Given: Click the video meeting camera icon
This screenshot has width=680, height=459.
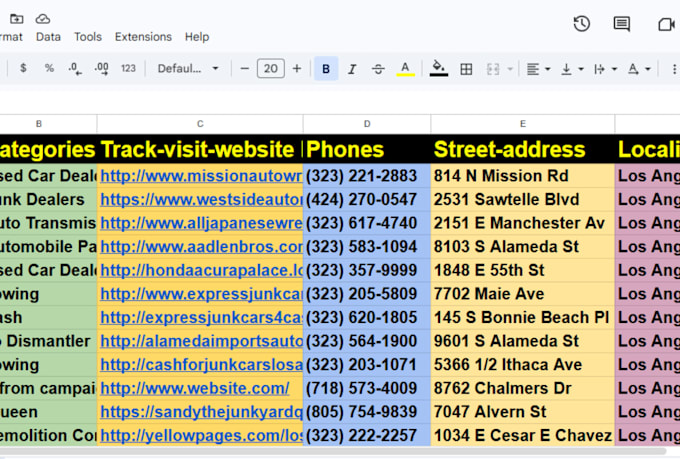Looking at the screenshot, I should point(666,24).
